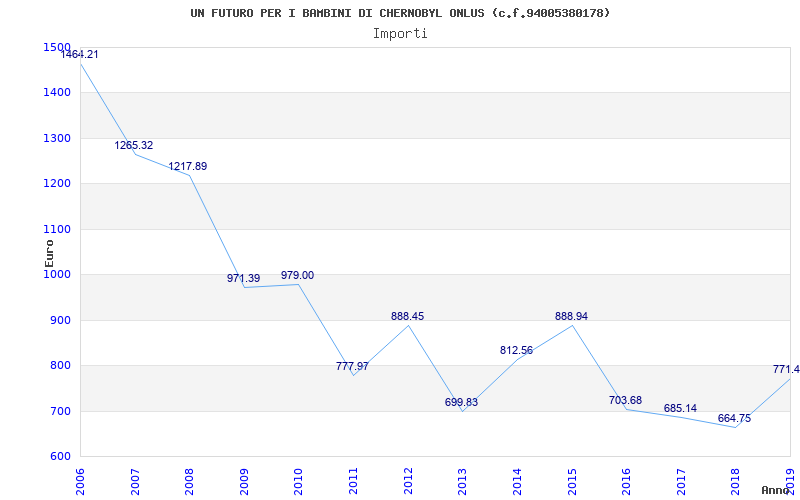Click data label 1217.89
Image resolution: width=800 pixels, height=500 pixels.
point(188,166)
